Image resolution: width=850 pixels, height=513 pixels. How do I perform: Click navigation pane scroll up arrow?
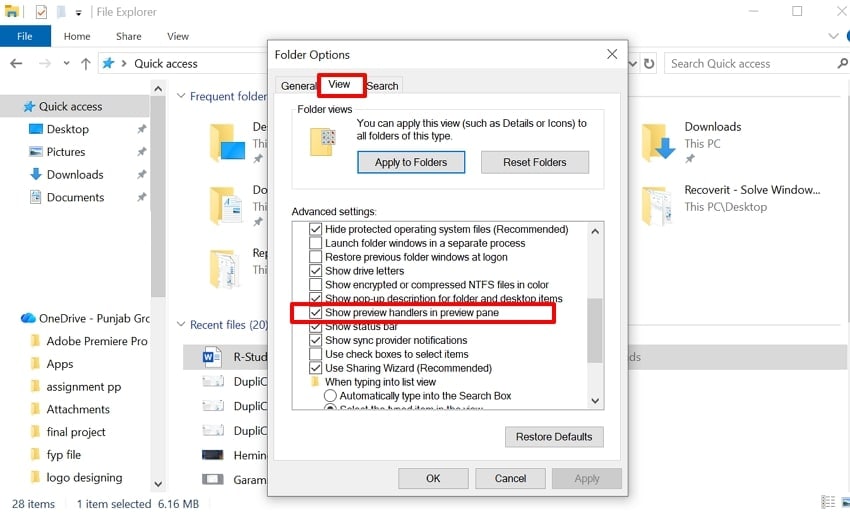point(158,88)
